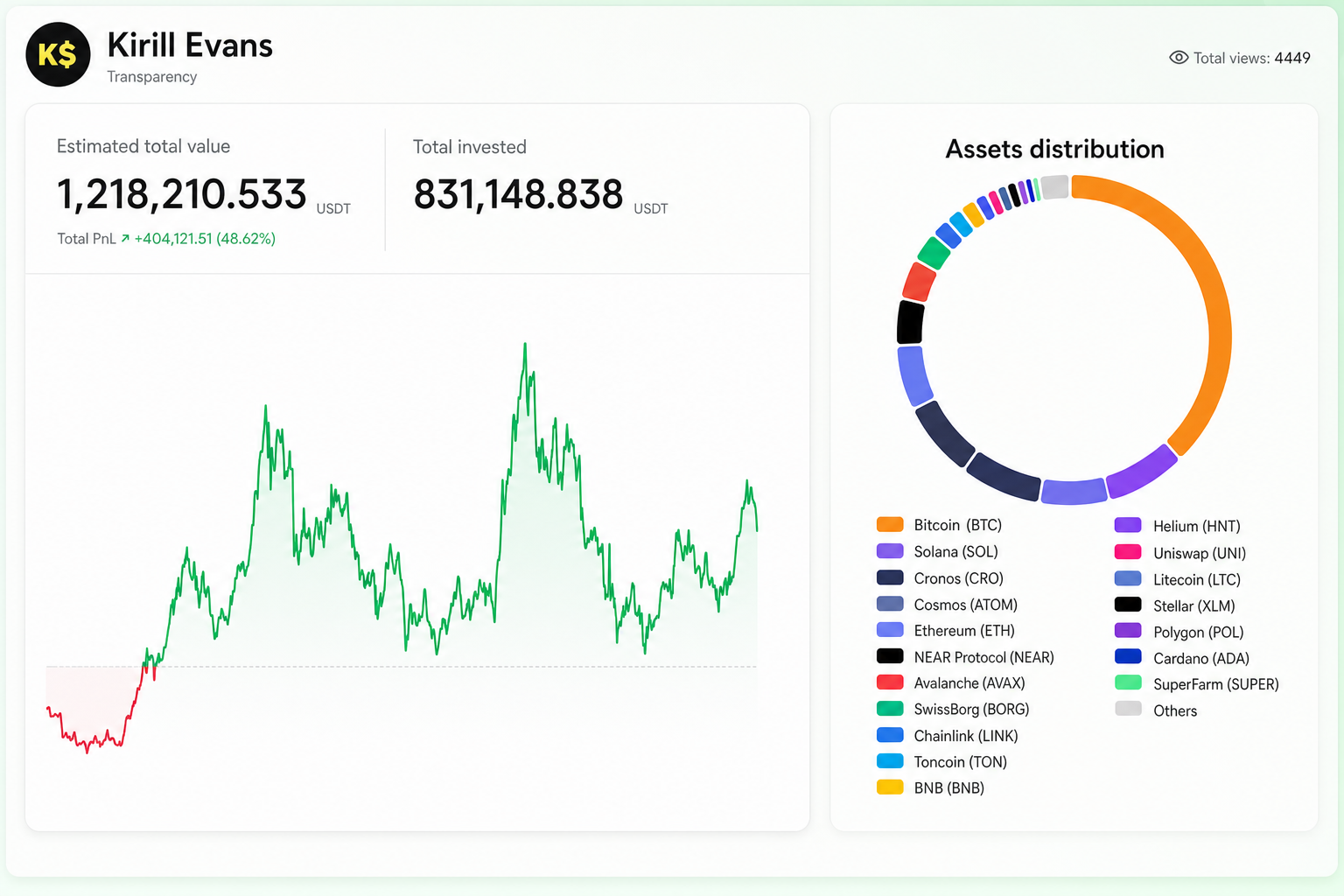
Task: Click the black NEAR segment on donut
Action: (x=910, y=322)
